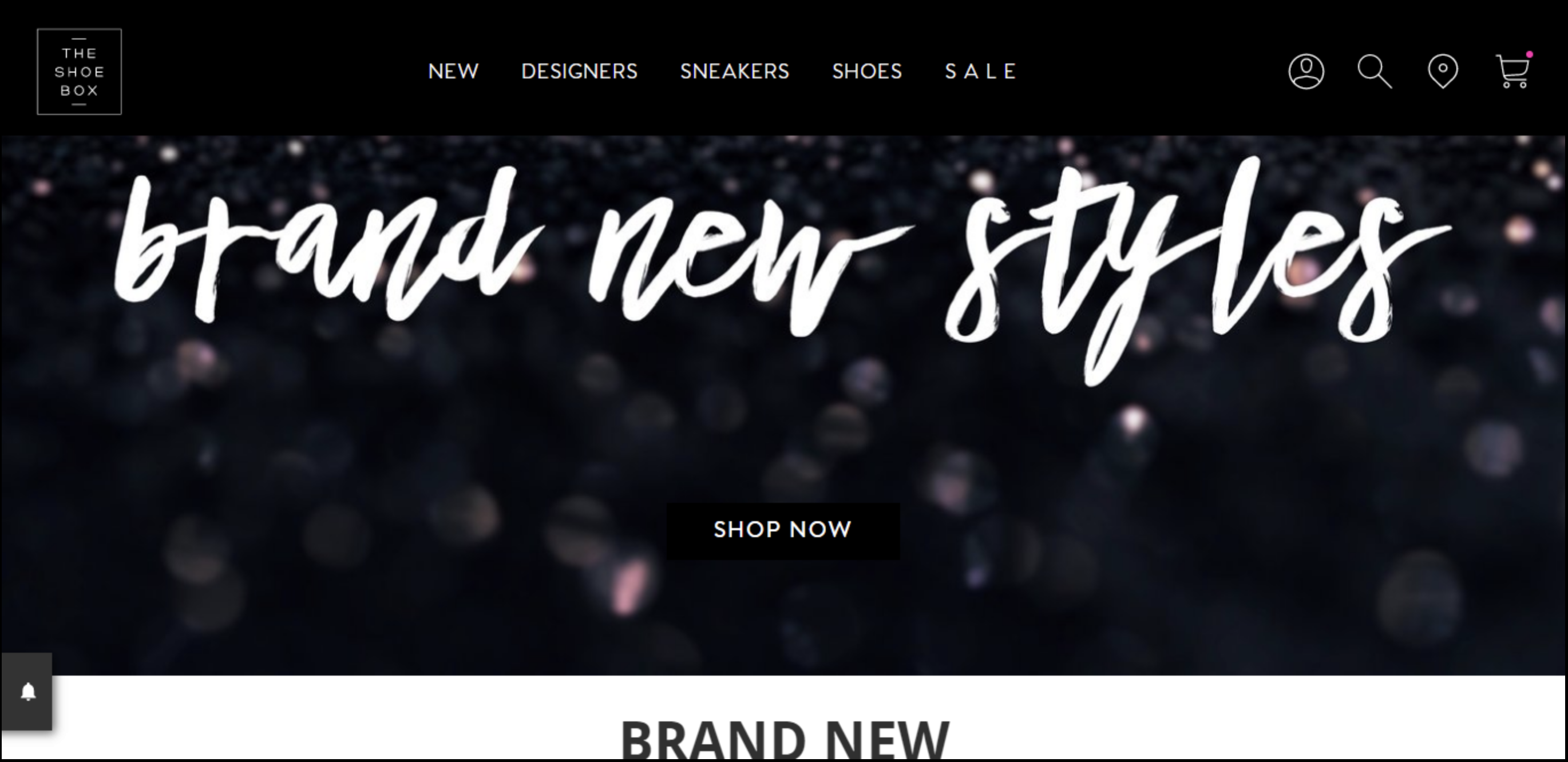The height and width of the screenshot is (762, 1568).
Task: Click The Shoe Box logo
Action: [x=79, y=72]
